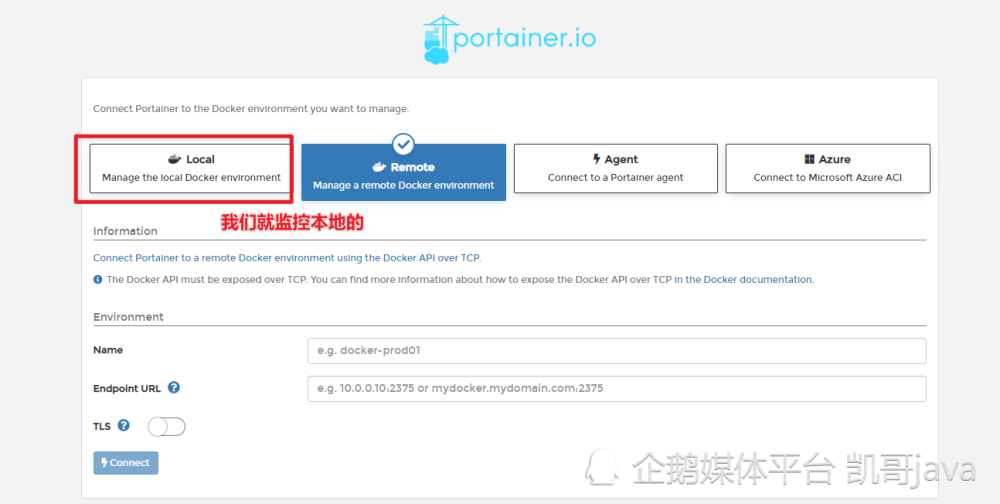Viewport: 1000px width, 504px height.
Task: Click the checkmark badge above Remote
Action: coord(403,145)
